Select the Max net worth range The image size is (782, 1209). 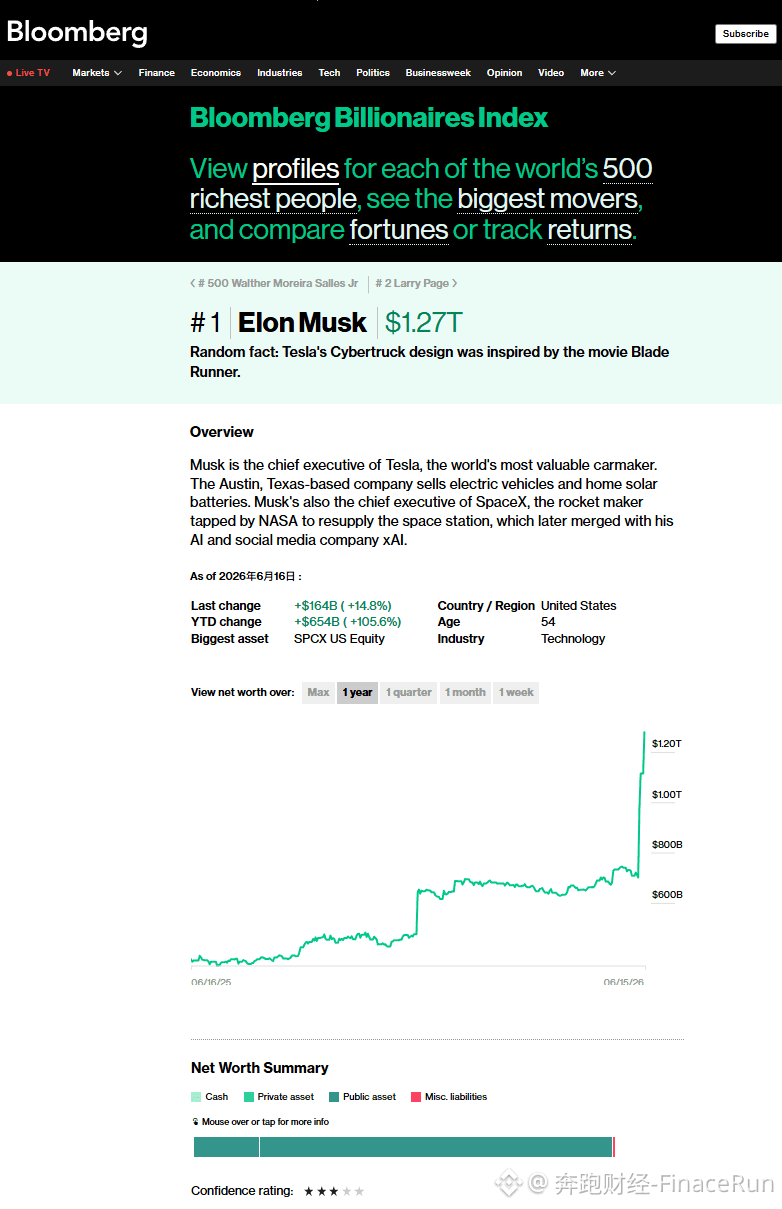coord(318,692)
